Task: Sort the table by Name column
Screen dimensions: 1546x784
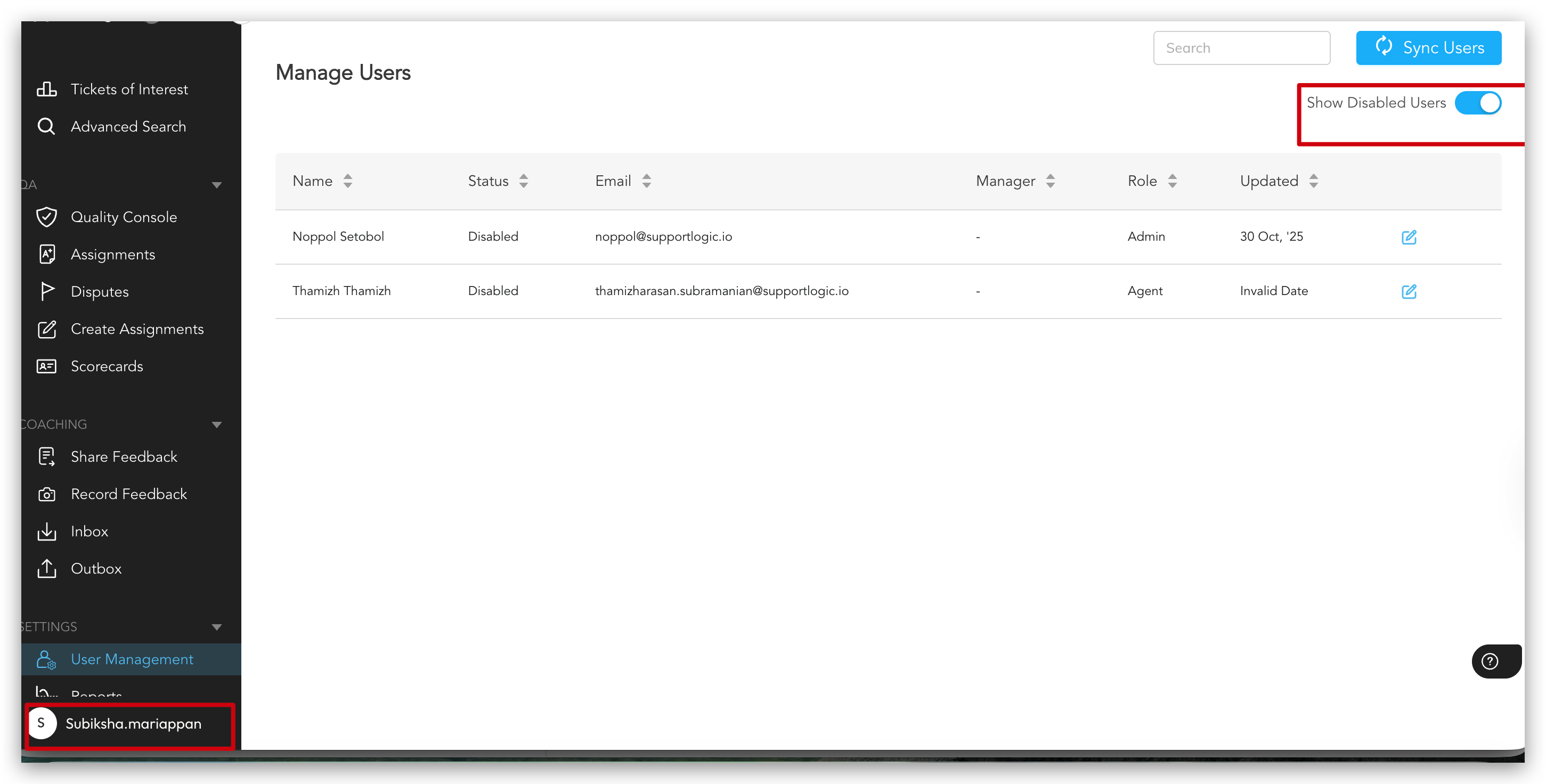Action: 347,181
